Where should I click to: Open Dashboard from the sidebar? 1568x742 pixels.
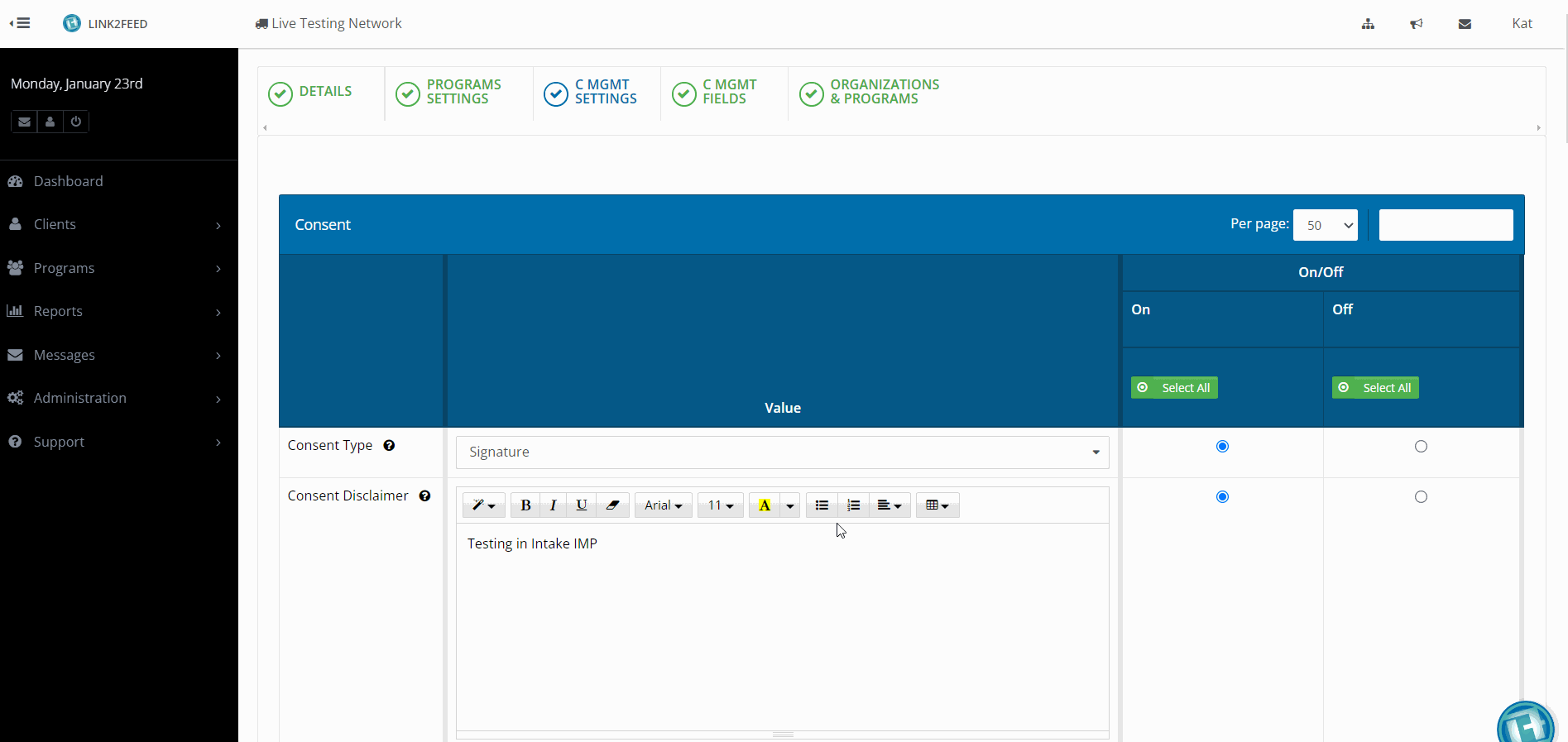(68, 181)
